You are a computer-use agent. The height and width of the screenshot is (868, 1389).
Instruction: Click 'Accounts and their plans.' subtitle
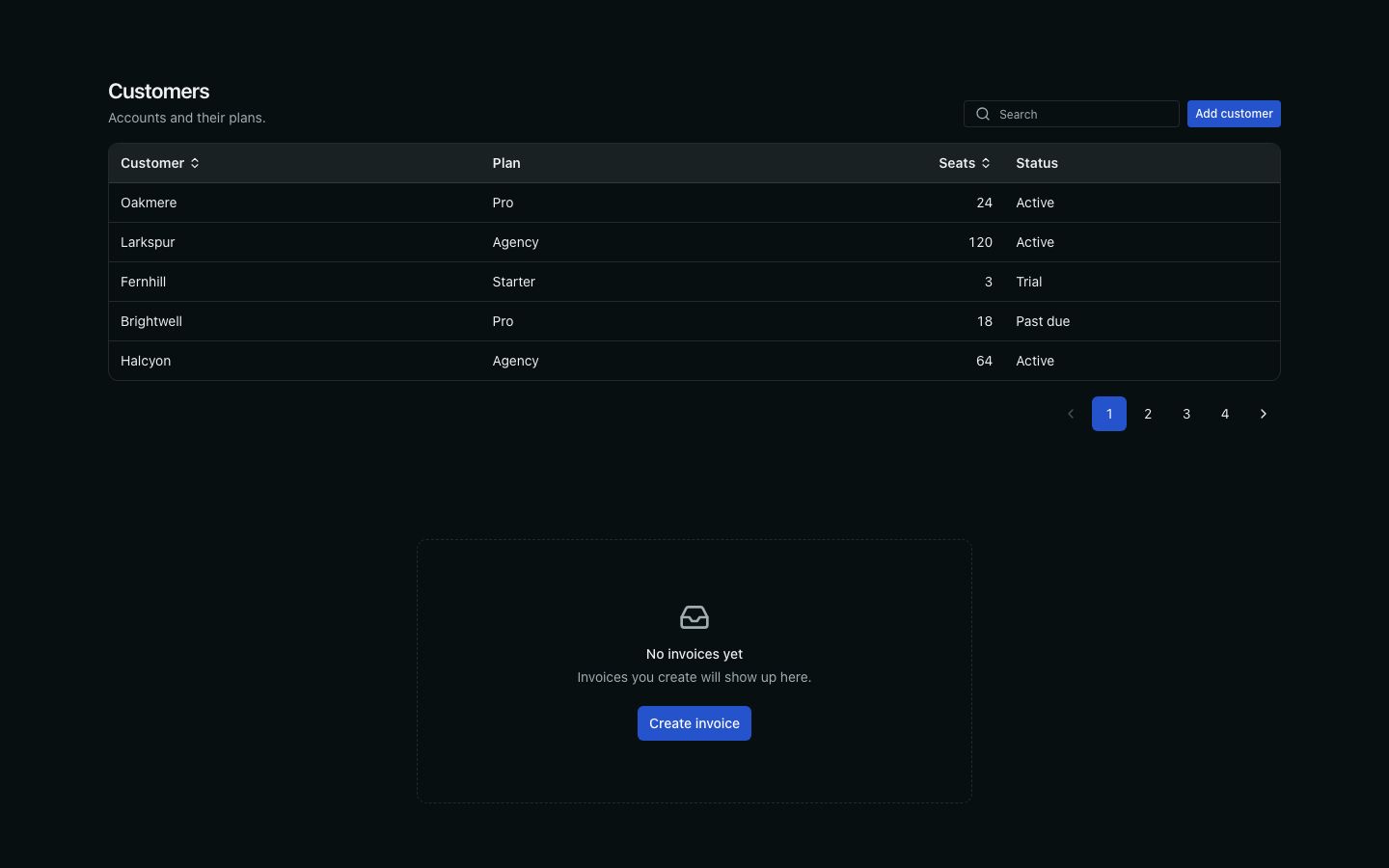coord(187,118)
